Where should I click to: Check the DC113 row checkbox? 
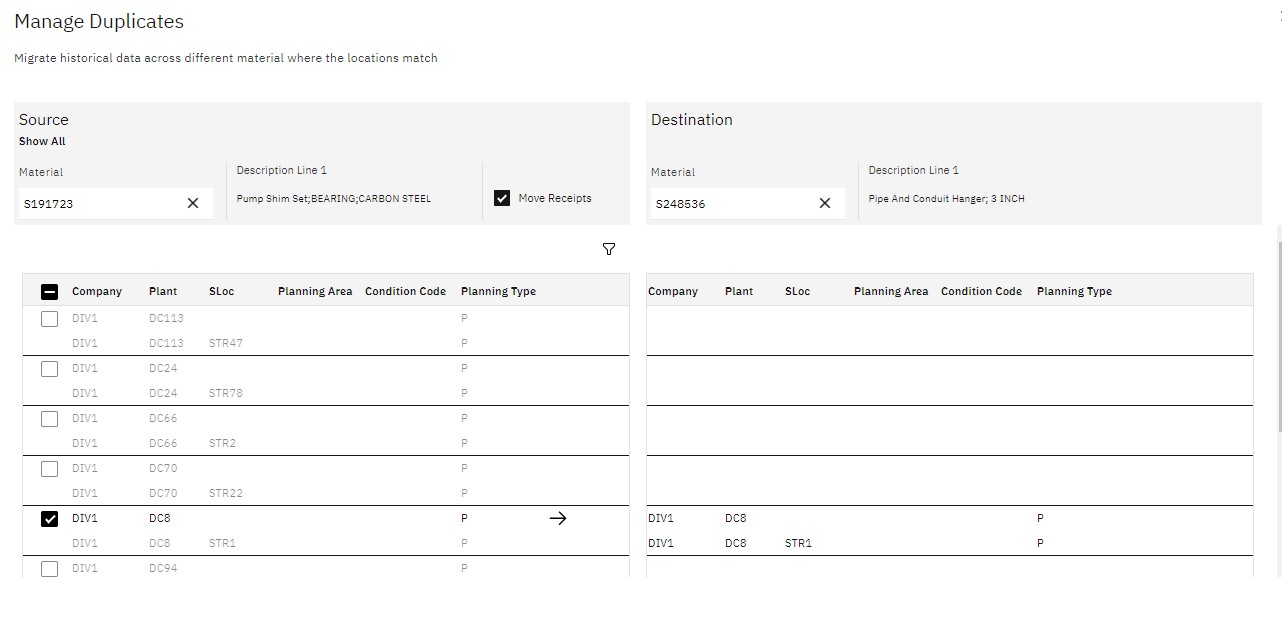pyautogui.click(x=49, y=318)
